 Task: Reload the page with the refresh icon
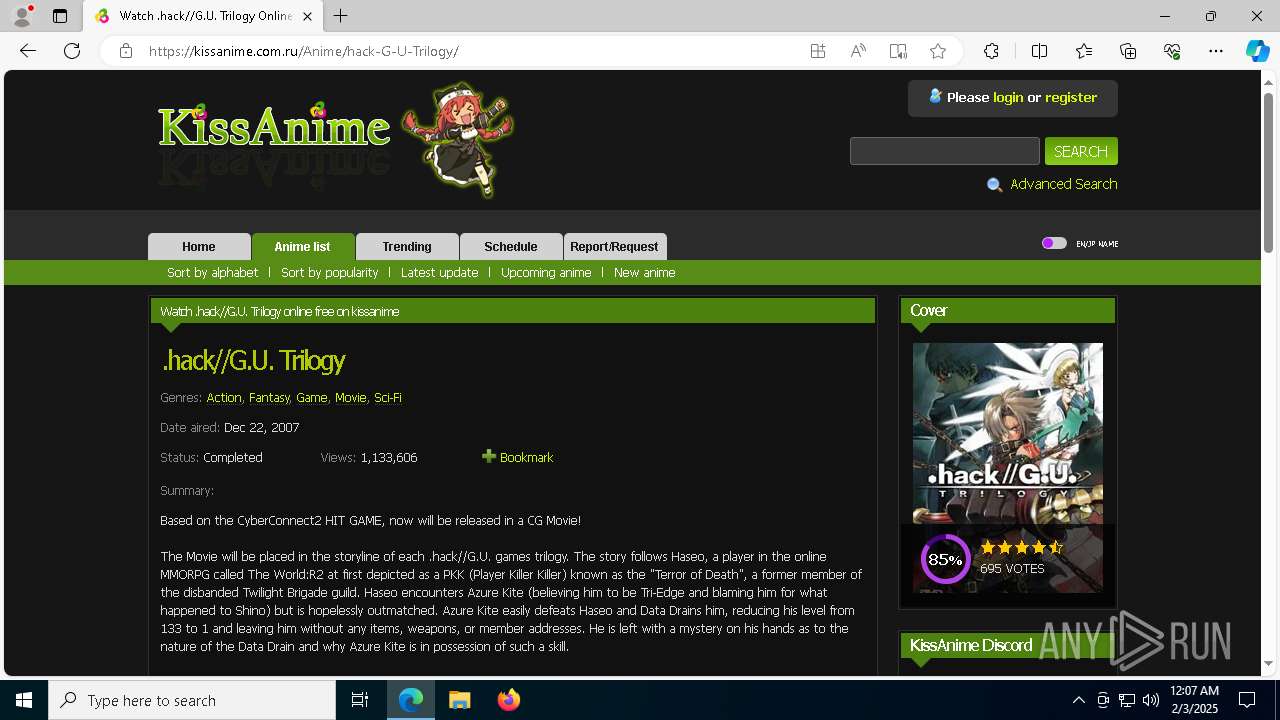pyautogui.click(x=72, y=51)
